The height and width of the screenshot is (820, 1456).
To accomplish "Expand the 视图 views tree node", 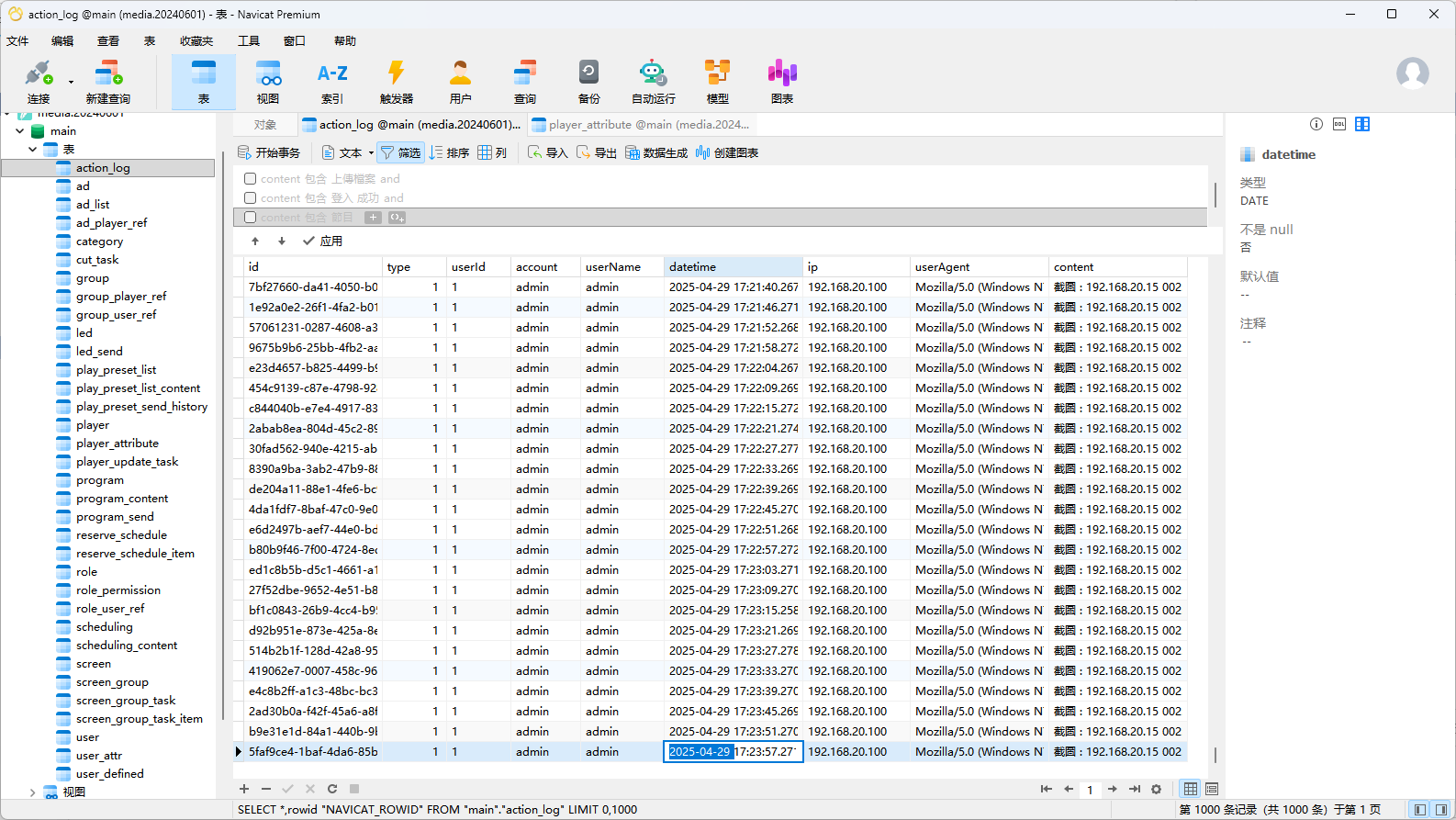I will pos(33,792).
